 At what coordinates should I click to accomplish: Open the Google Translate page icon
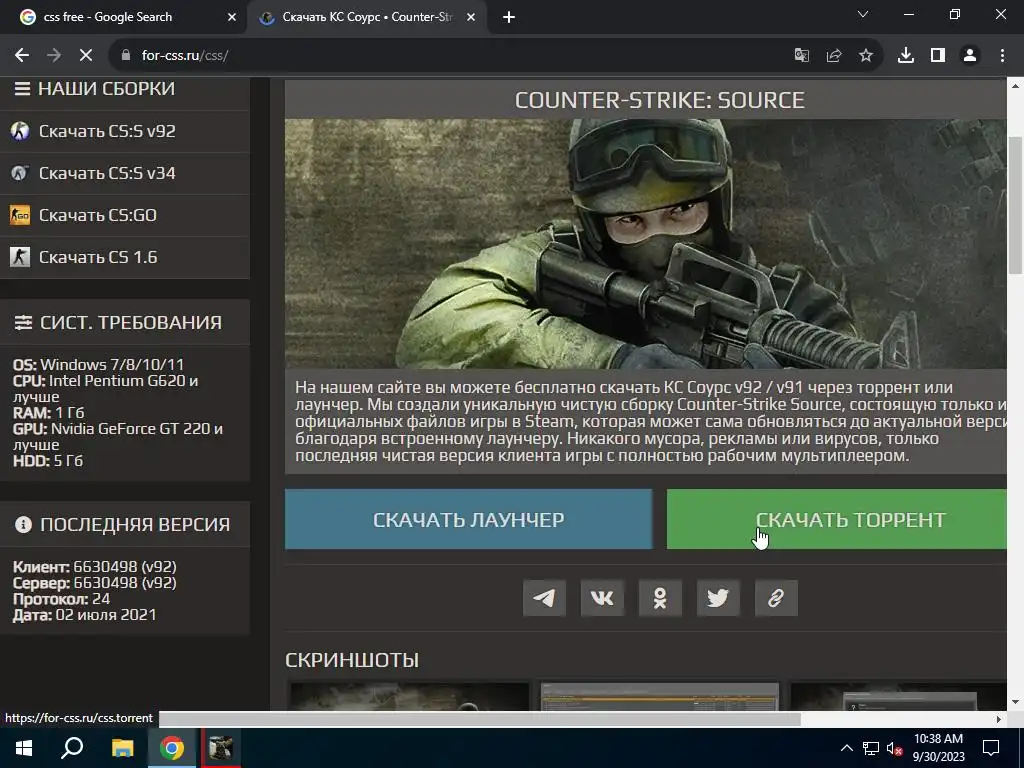(x=801, y=56)
